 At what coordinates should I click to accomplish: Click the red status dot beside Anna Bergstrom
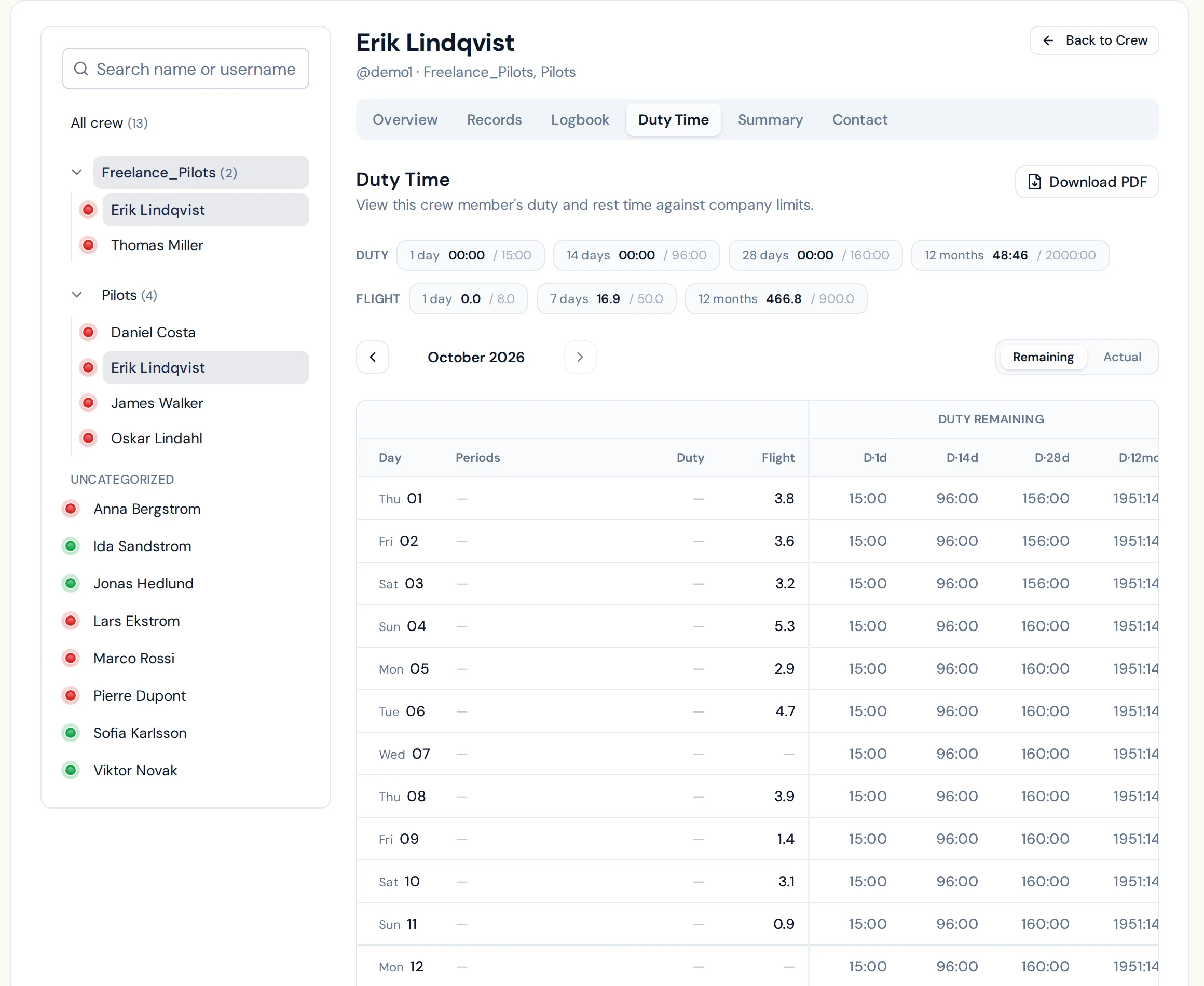coord(71,509)
